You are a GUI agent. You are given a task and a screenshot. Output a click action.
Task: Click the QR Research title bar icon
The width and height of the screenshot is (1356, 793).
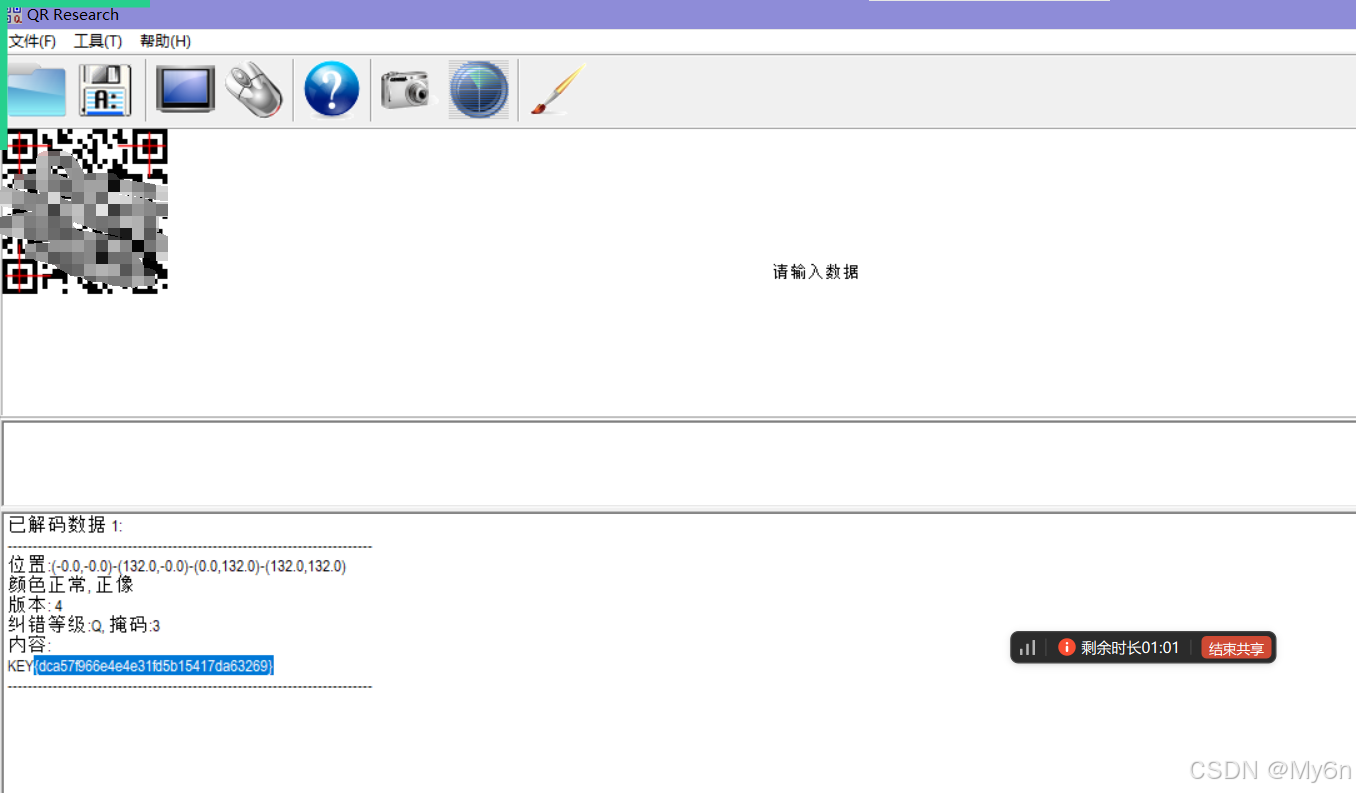click(14, 15)
